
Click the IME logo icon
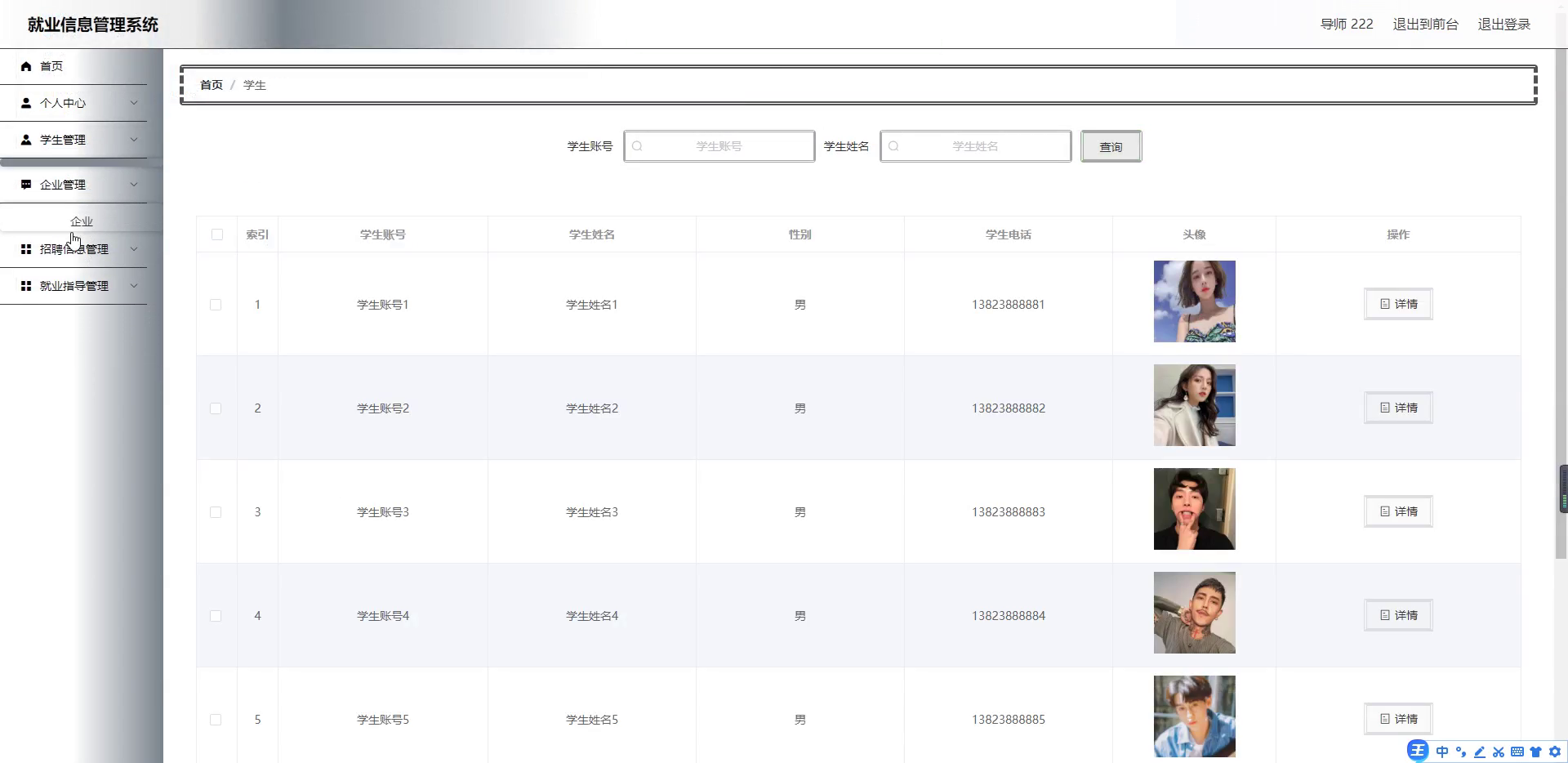click(x=1418, y=751)
